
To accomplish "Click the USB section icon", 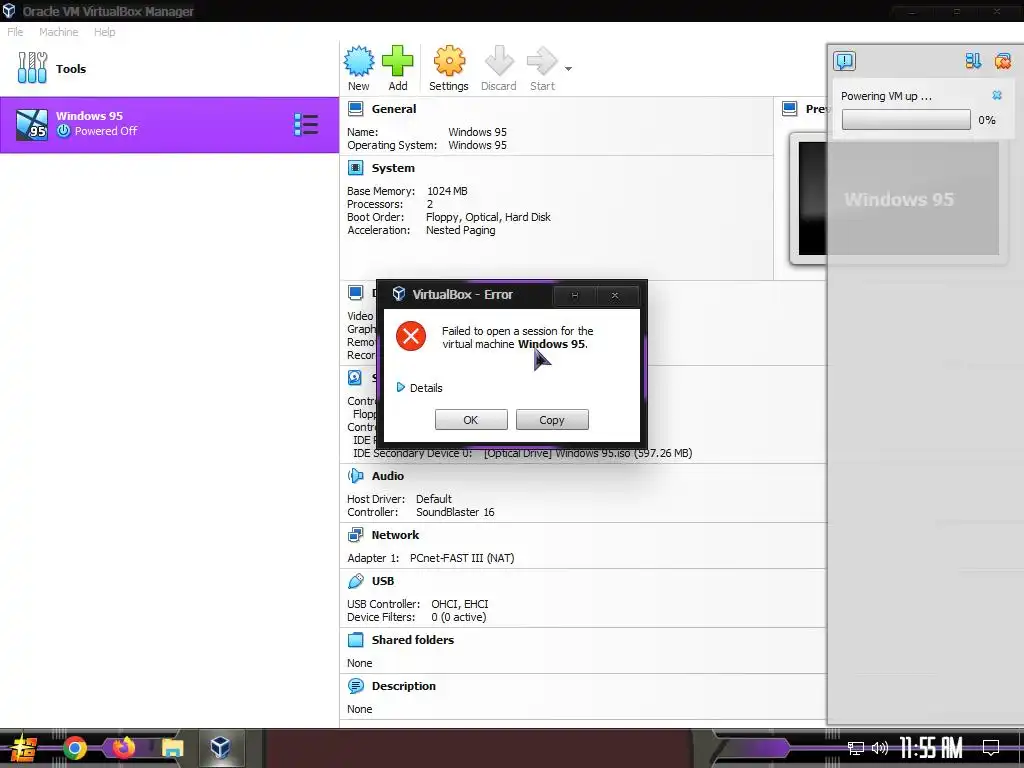I will [355, 581].
